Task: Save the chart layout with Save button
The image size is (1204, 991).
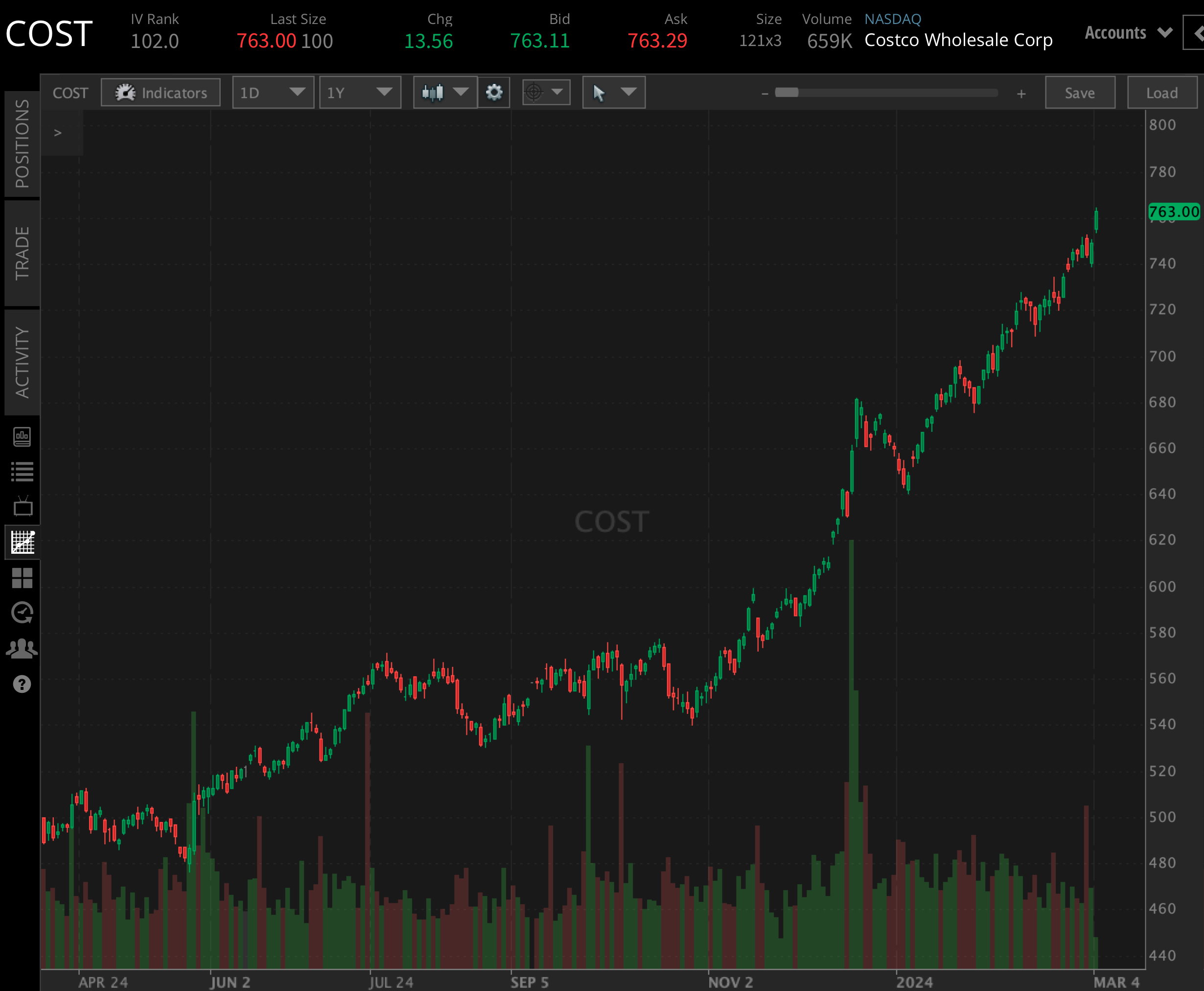Action: (x=1080, y=92)
